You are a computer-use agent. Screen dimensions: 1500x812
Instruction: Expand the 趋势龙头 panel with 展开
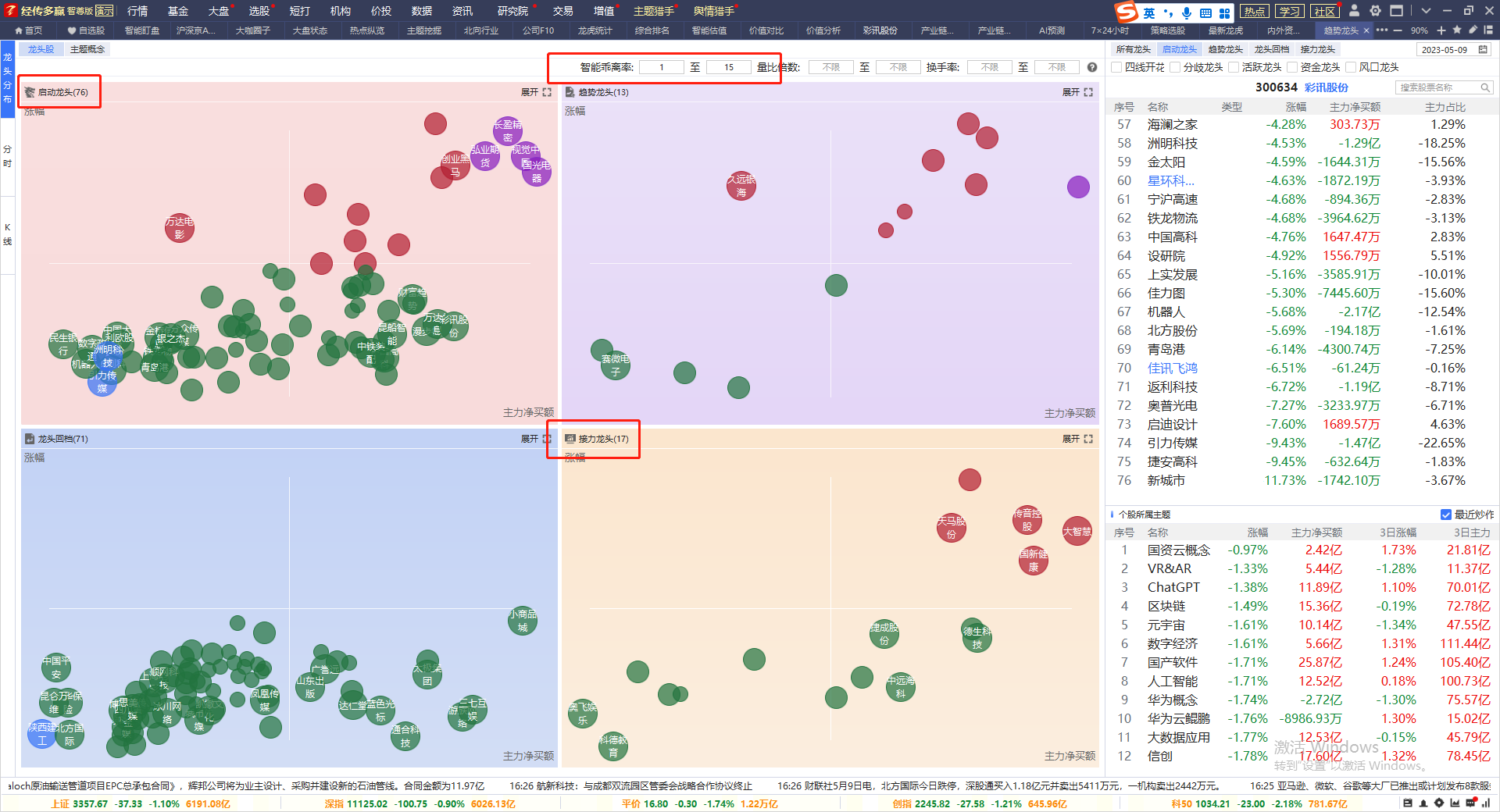coord(1071,92)
